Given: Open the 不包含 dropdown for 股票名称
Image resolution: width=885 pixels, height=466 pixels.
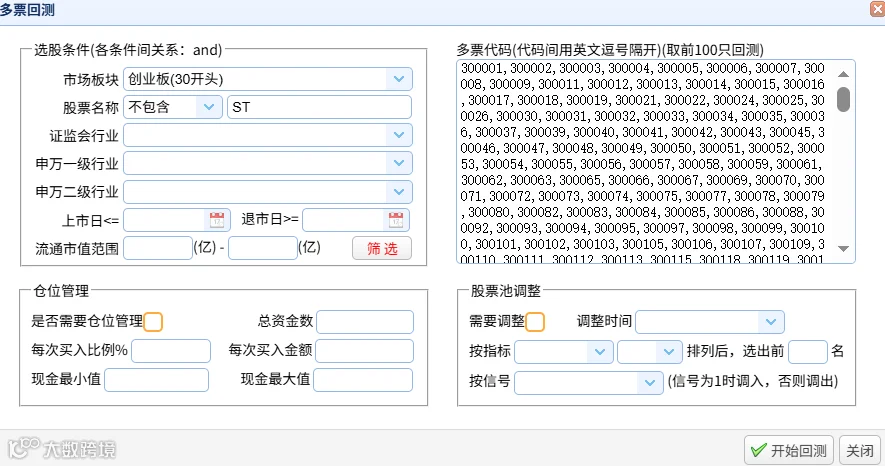Looking at the screenshot, I should pos(173,107).
